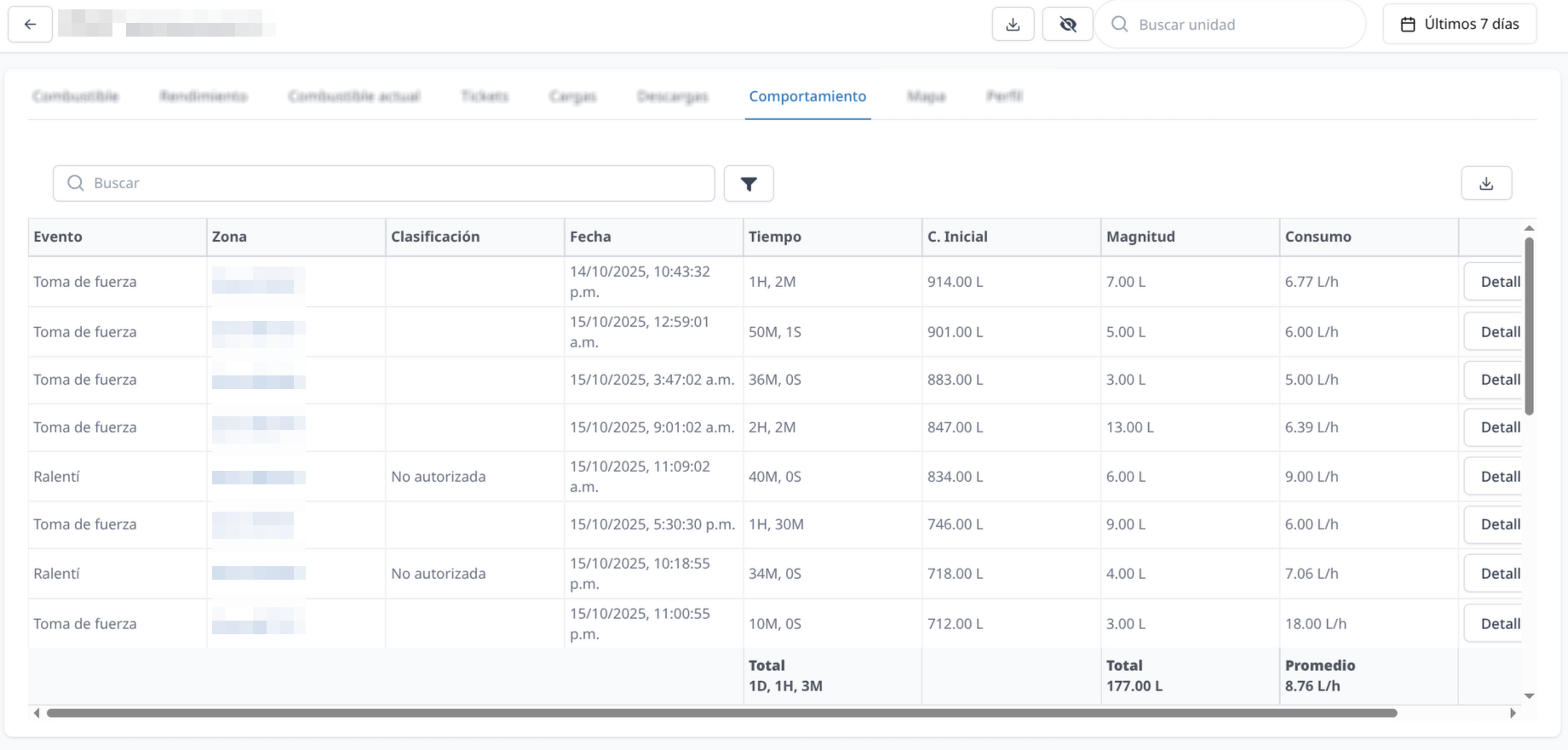Click the 7.06 L/h consumption value

[1312, 574]
